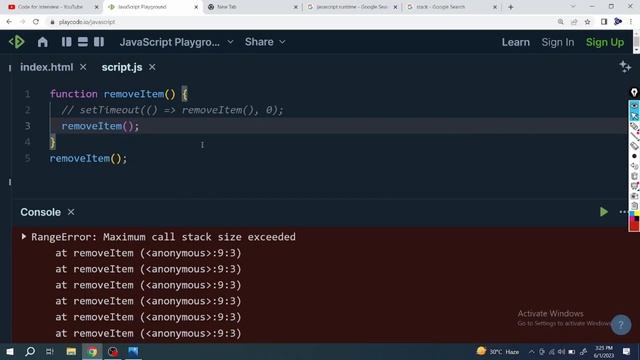Switch to the script.js file tab

[x=122, y=67]
